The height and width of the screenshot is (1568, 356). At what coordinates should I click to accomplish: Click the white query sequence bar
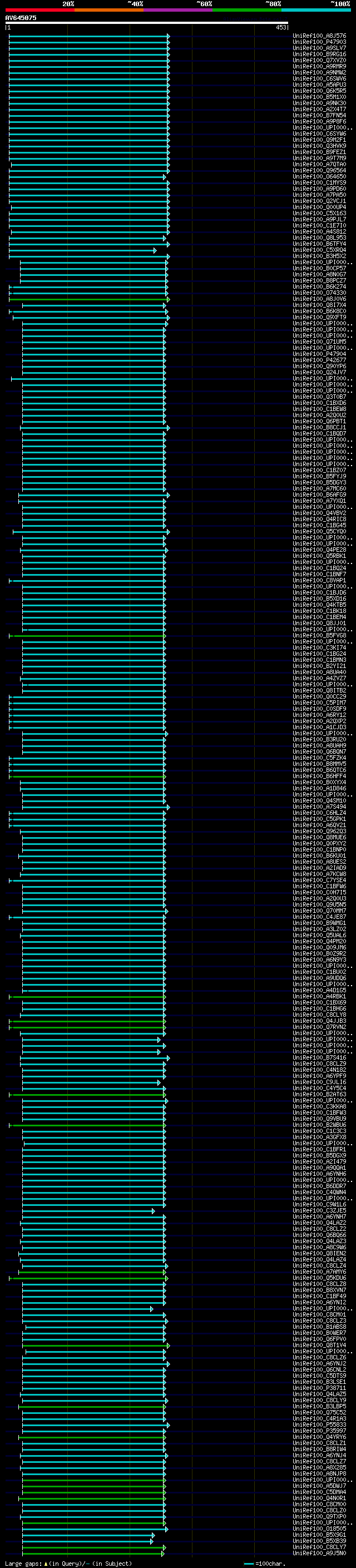click(147, 23)
